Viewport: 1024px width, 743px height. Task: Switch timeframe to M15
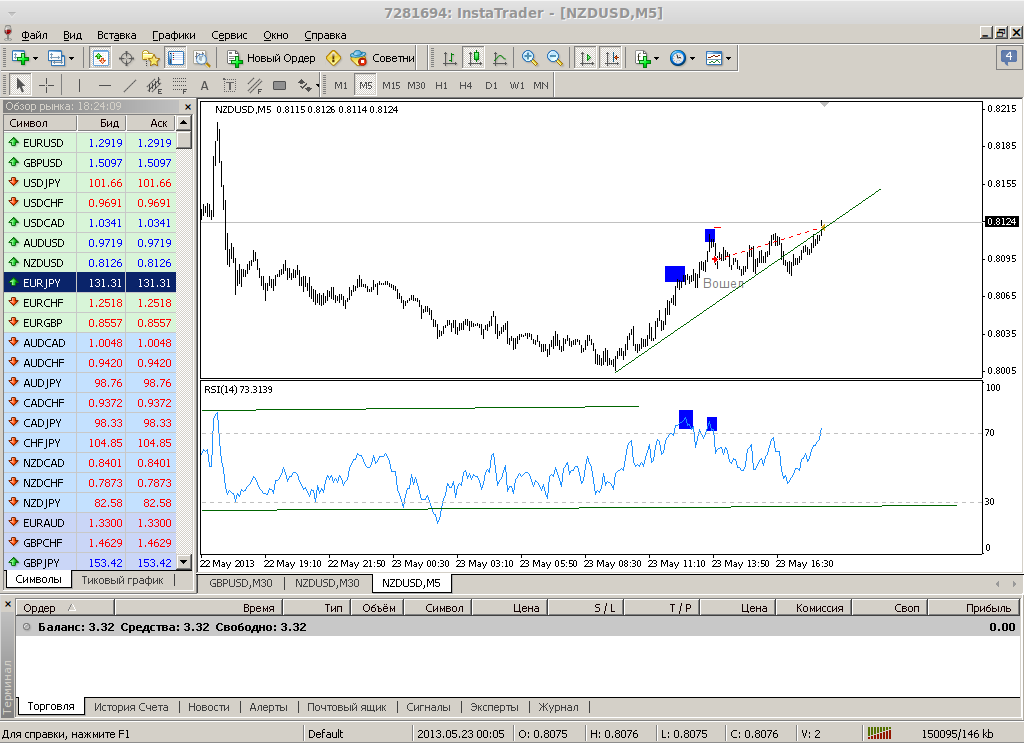click(391, 85)
